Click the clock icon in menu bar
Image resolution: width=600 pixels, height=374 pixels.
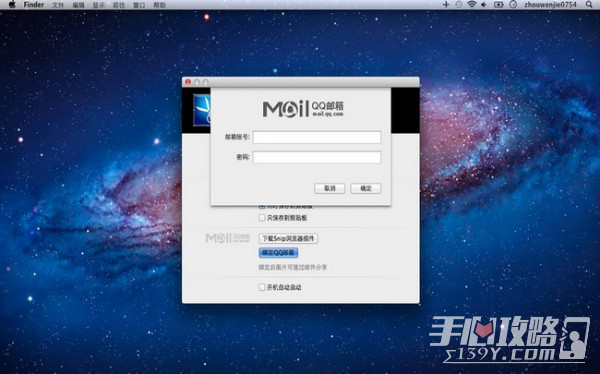(x=514, y=5)
